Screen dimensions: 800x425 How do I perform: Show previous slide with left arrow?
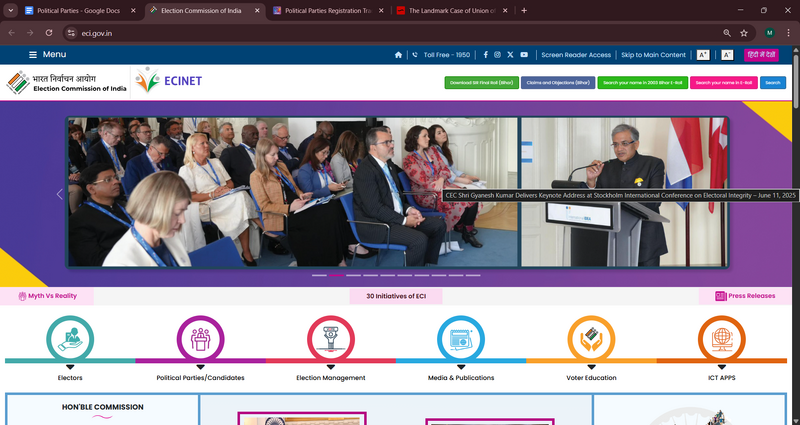tap(59, 194)
